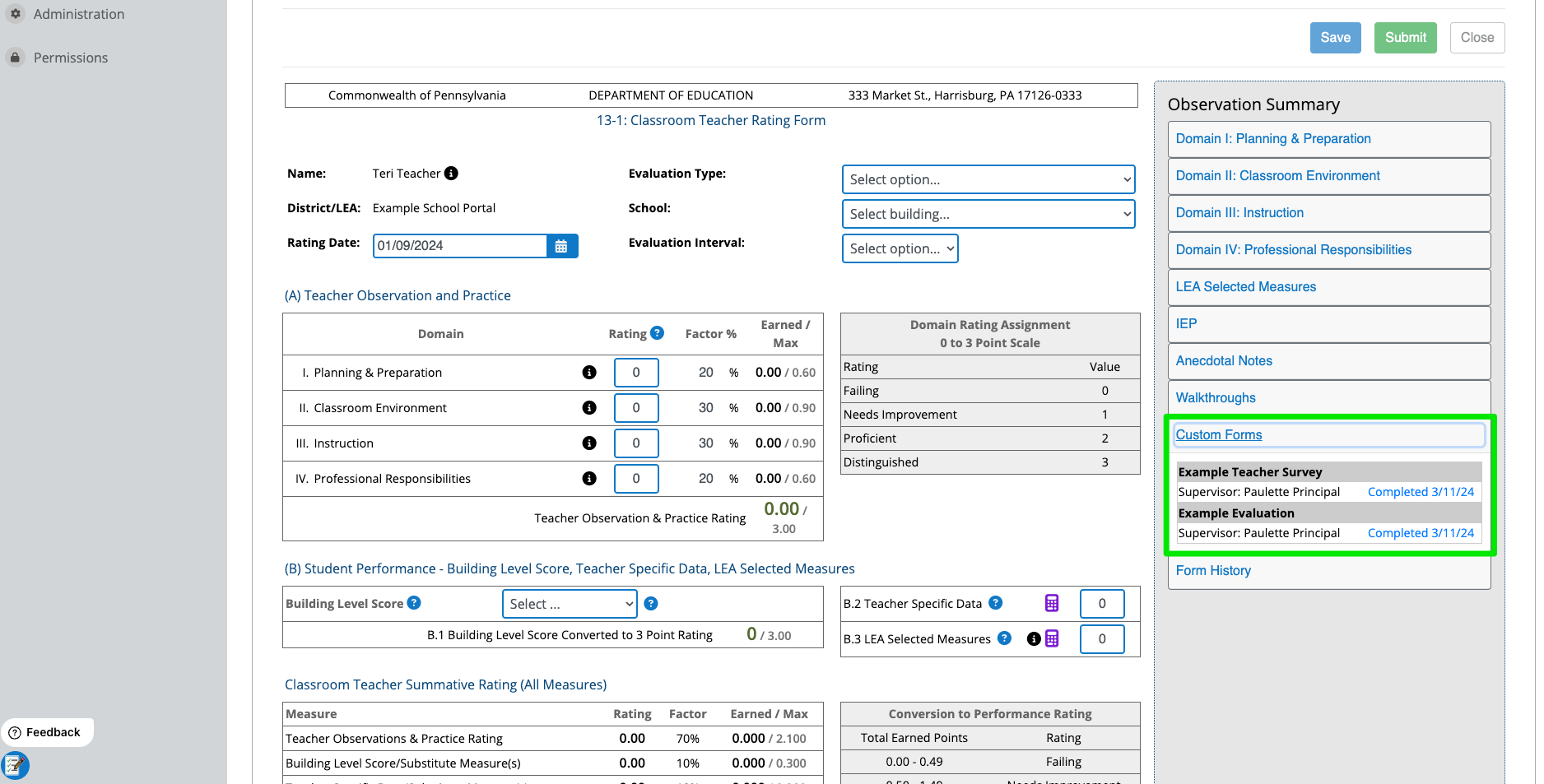Click the 'Example Evaluation' form title

tap(1236, 513)
